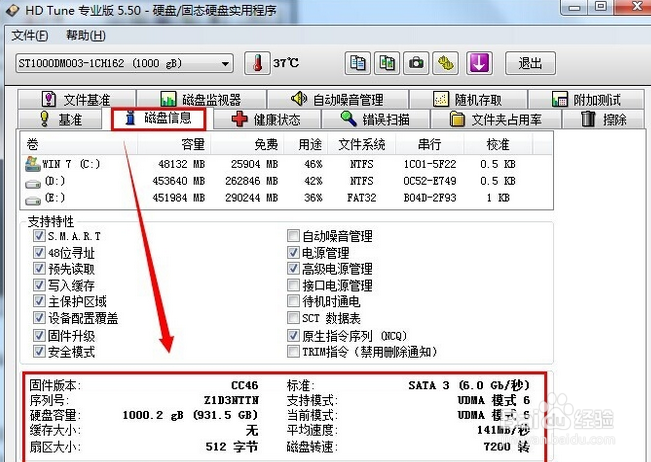The height and width of the screenshot is (462, 651).
Task: Toggle the 接口电源管理 checkbox
Action: [x=293, y=285]
